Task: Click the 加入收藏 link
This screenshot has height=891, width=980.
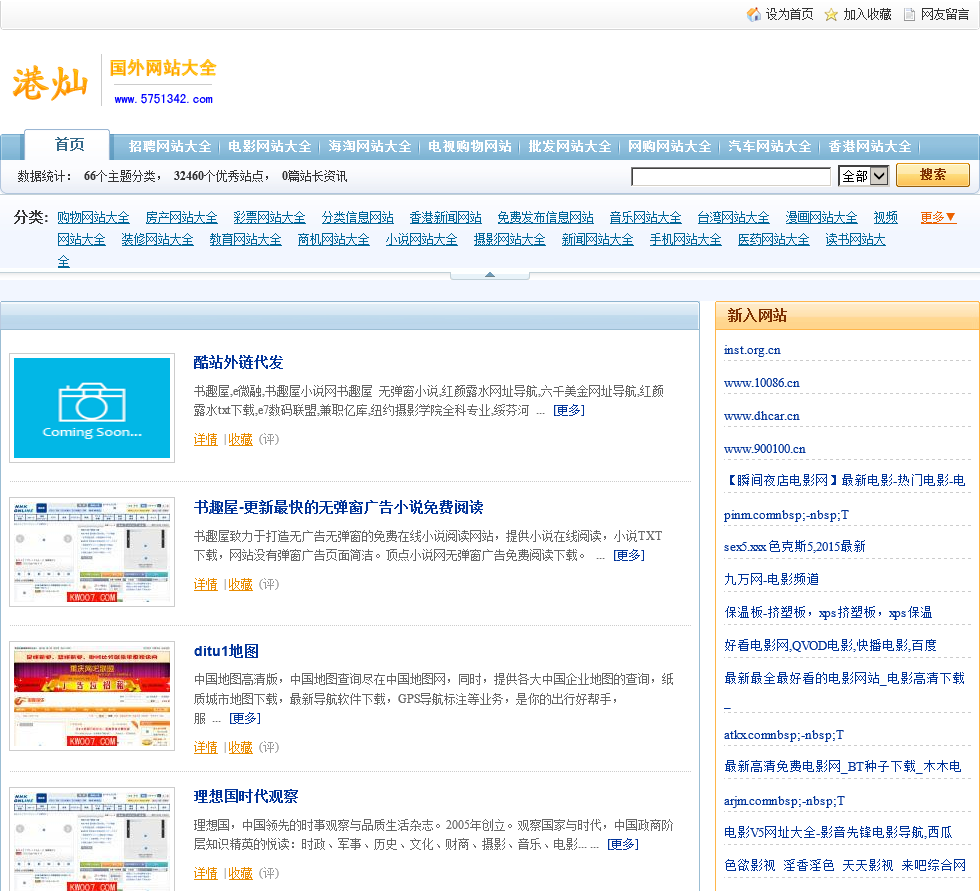Action: pos(868,14)
